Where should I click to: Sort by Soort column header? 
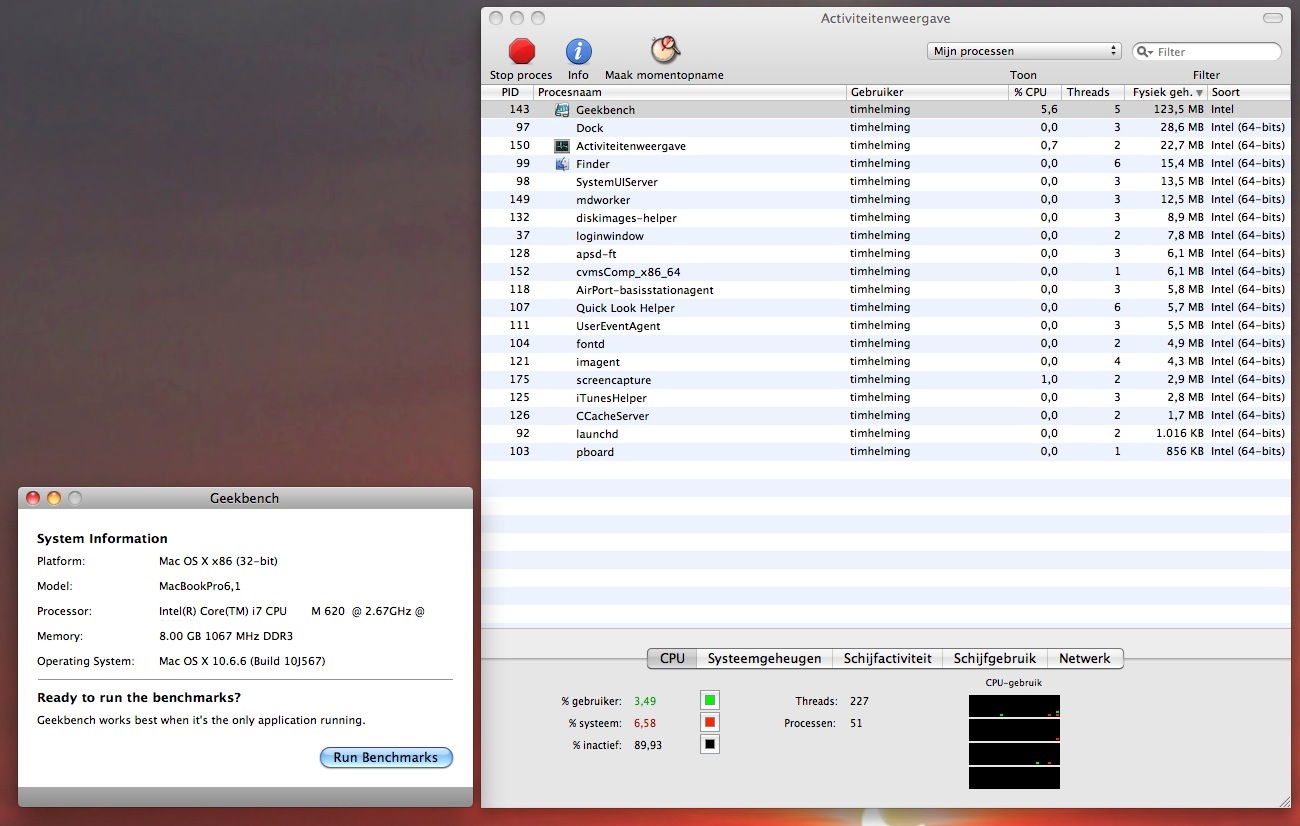pos(1249,92)
